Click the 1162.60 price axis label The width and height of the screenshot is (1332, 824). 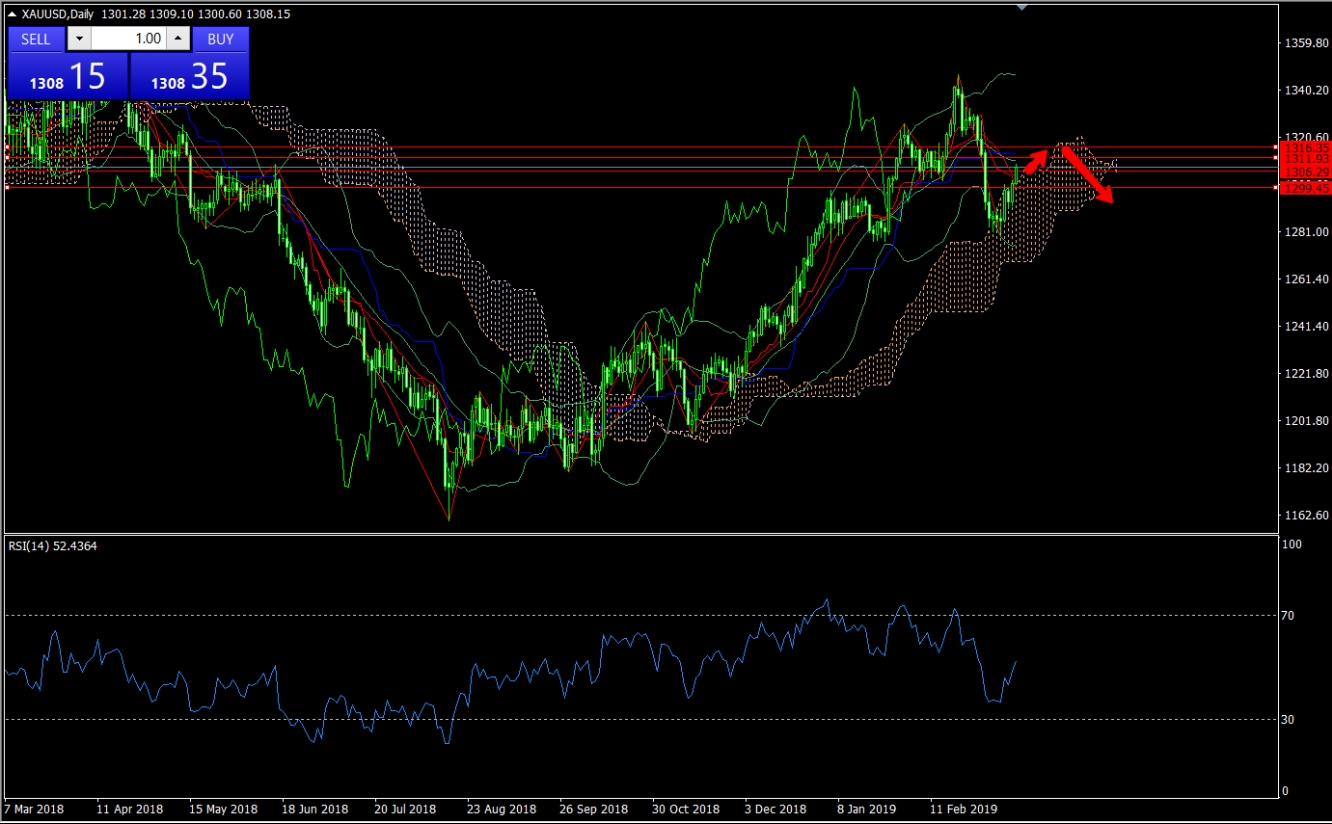point(1305,515)
